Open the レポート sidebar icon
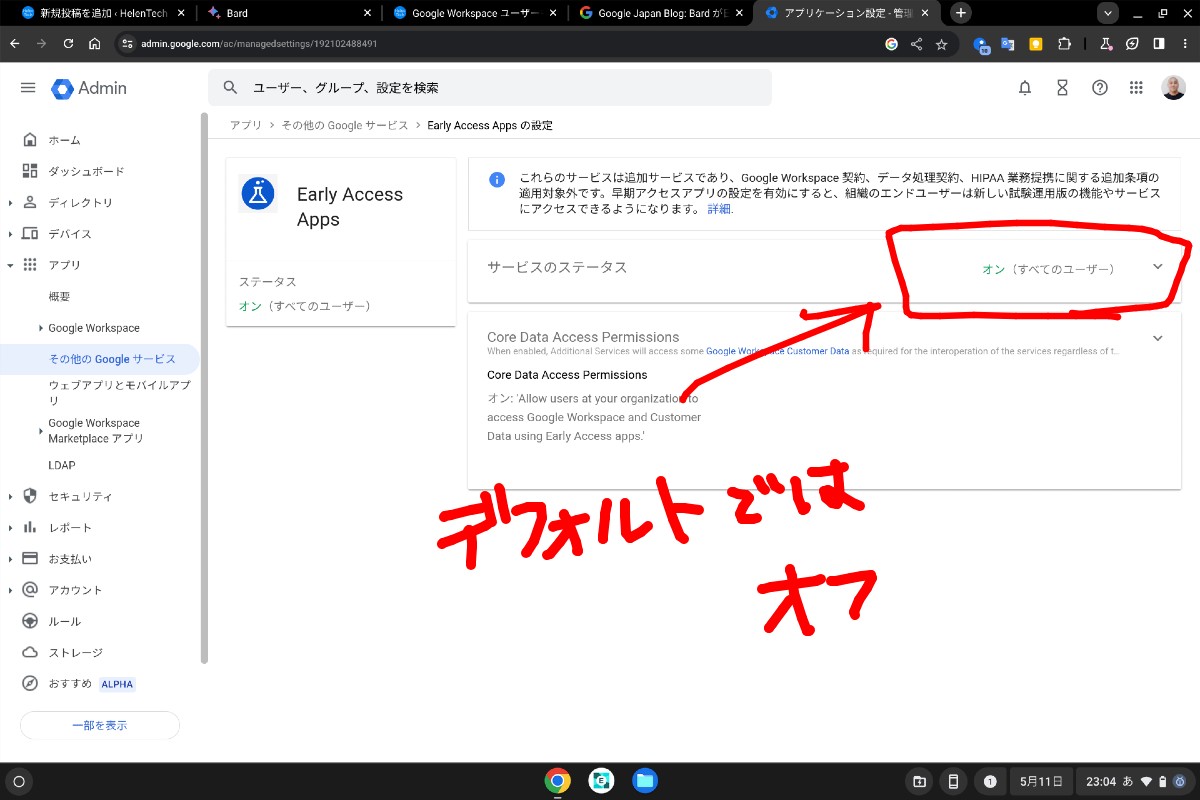Screen dimensions: 1200x800 [30, 527]
